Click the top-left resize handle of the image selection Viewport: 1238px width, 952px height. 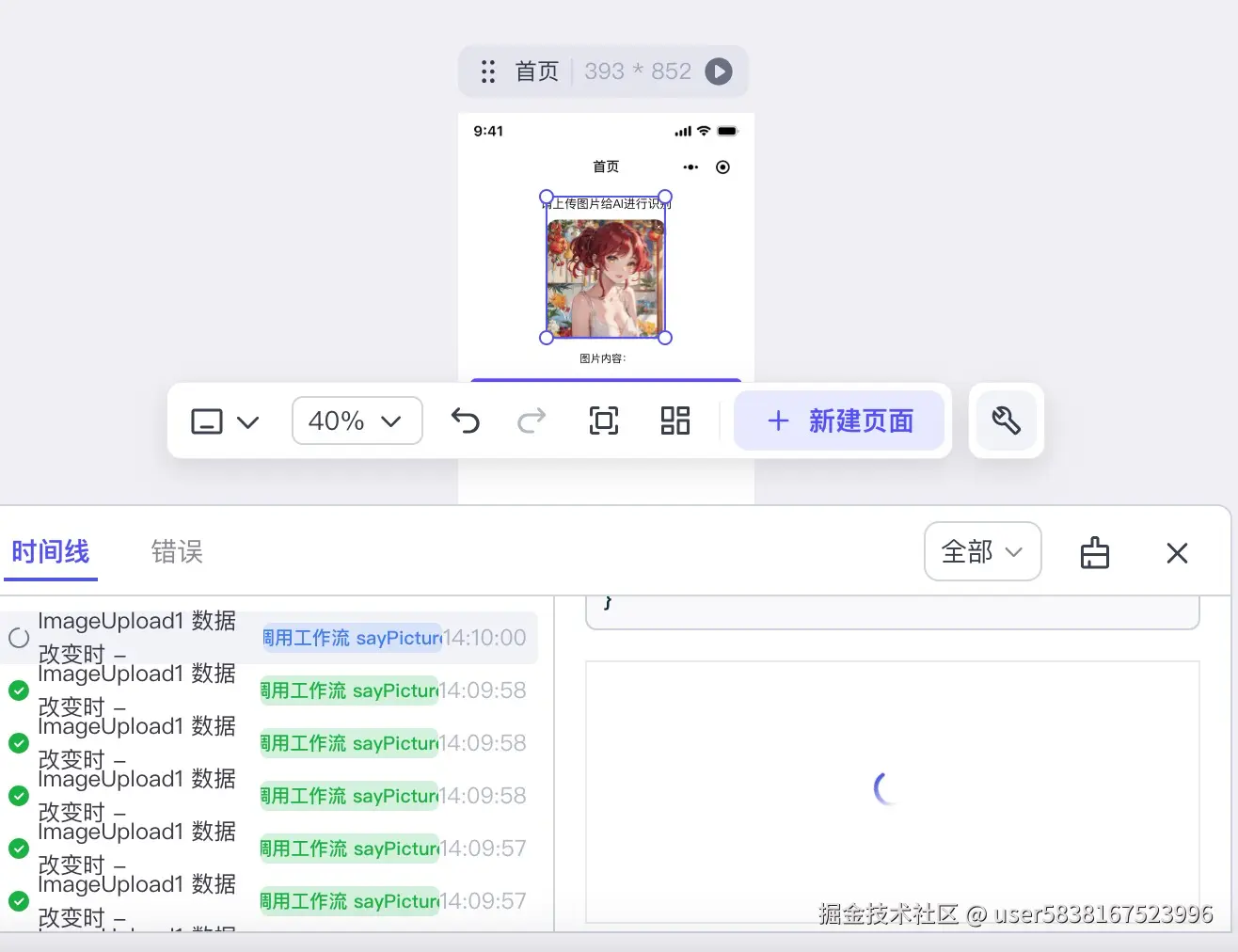[x=547, y=197]
